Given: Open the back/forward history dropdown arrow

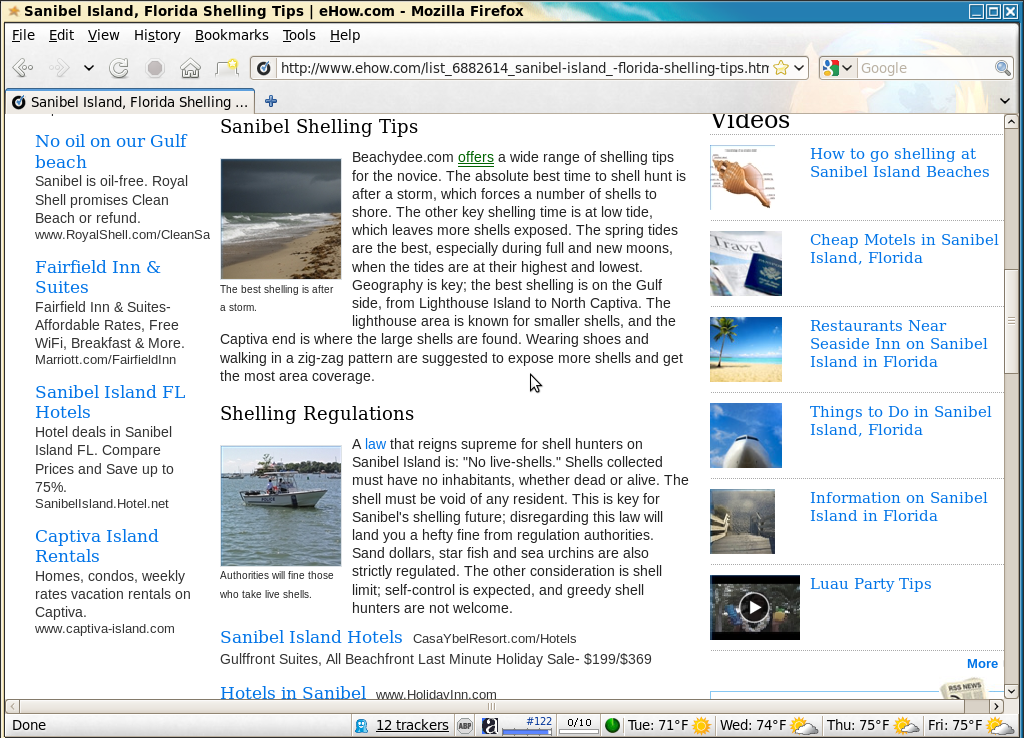Looking at the screenshot, I should pos(89,67).
